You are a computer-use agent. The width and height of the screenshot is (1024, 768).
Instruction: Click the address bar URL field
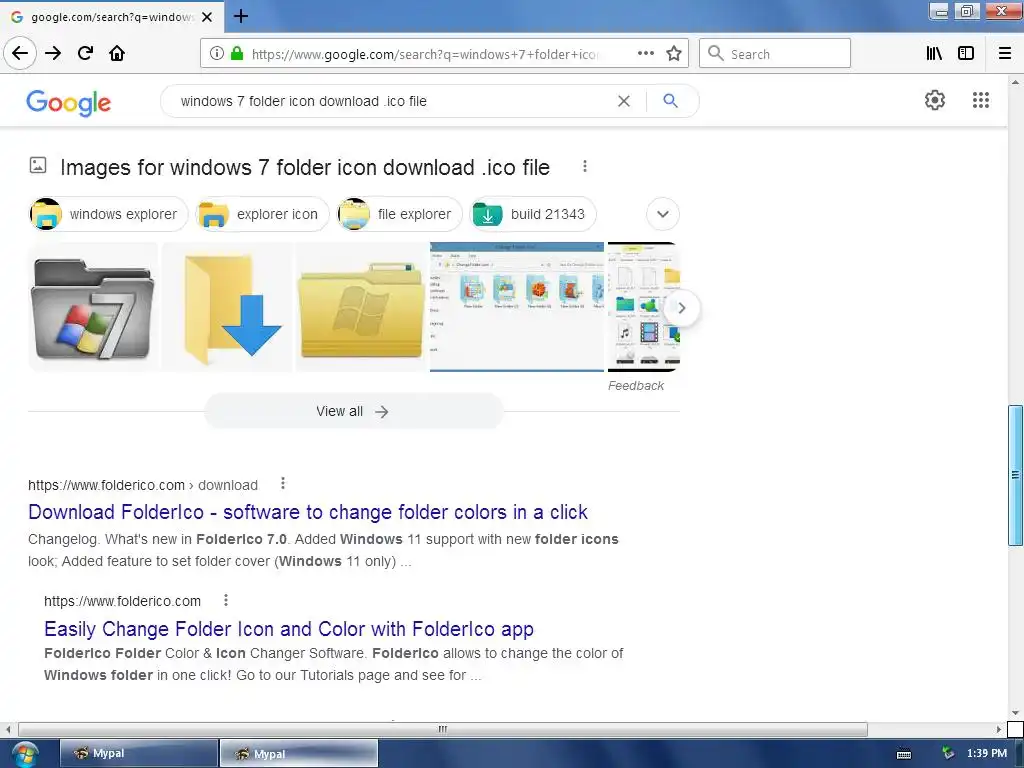[x=424, y=54]
